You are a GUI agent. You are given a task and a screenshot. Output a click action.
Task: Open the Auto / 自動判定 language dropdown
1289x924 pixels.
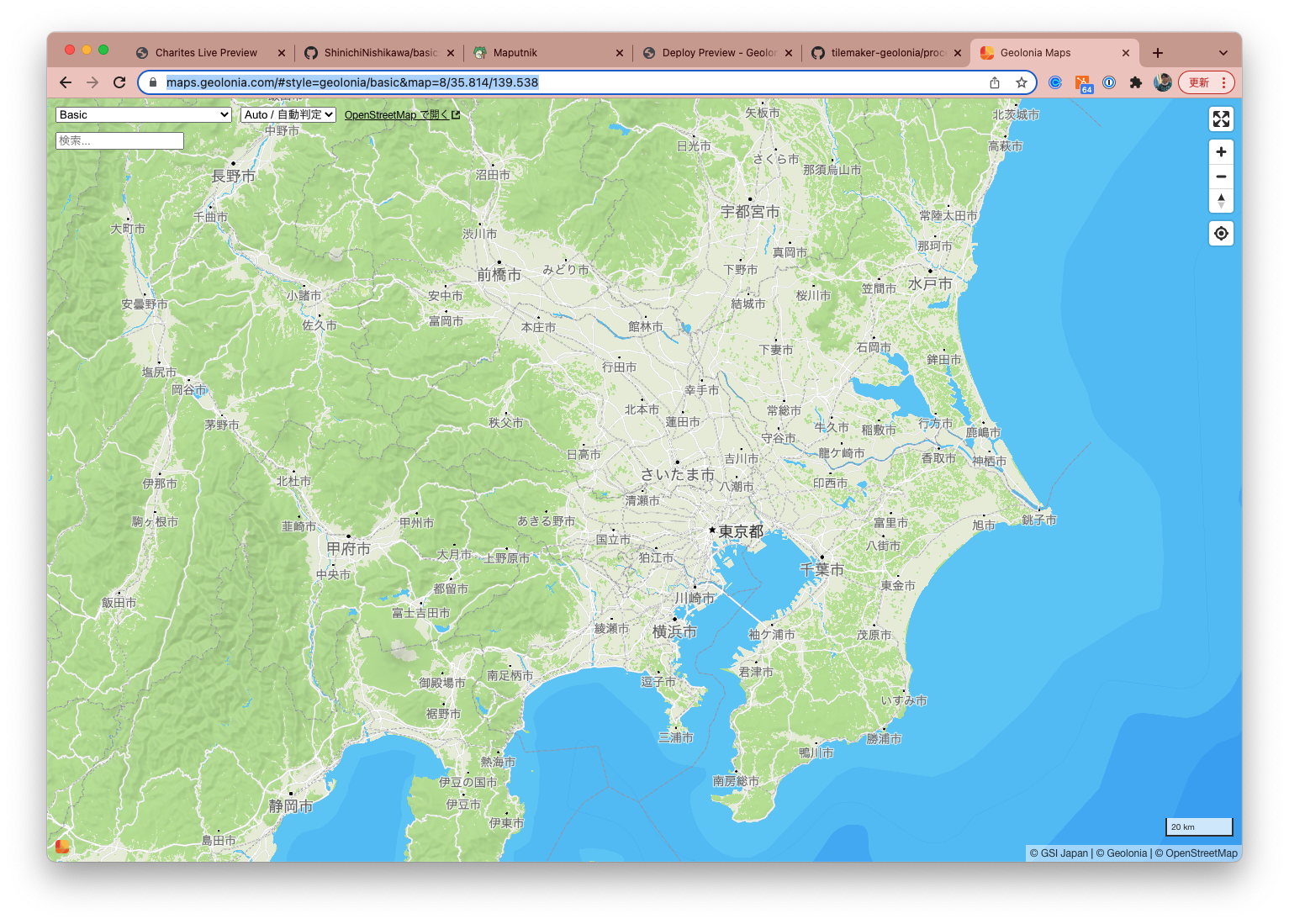point(288,114)
